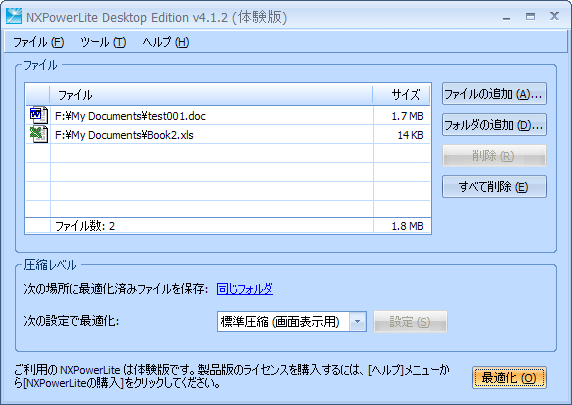The width and height of the screenshot is (572, 405).
Task: Start optimization with 最適化 (O) button
Action: [509, 378]
